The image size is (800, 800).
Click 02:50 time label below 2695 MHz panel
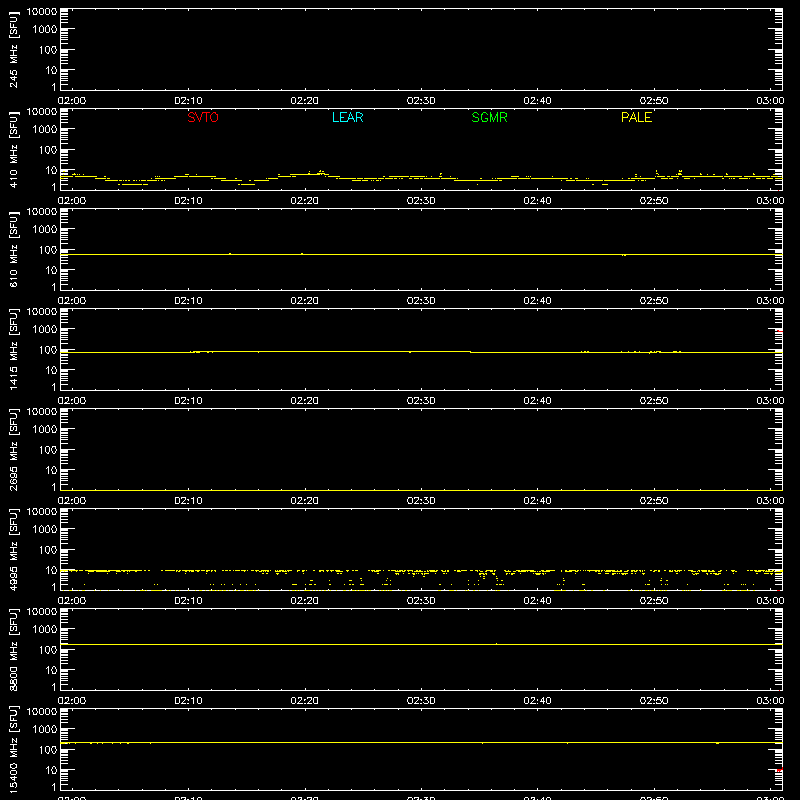click(x=654, y=501)
